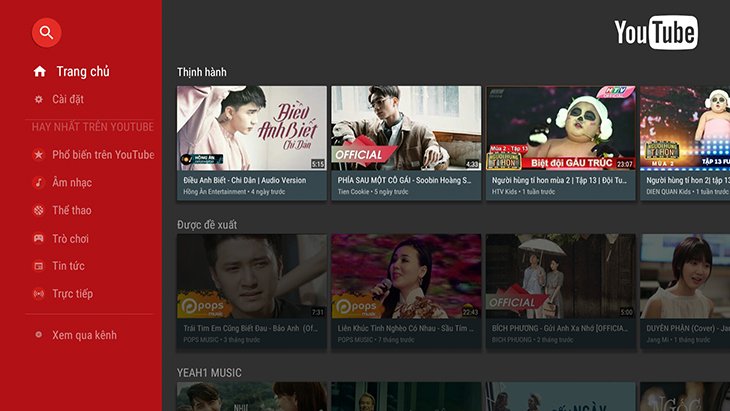Viewport: 730px width, 411px height.
Task: Select the Trực tiếp live broadcast icon
Action: point(39,294)
